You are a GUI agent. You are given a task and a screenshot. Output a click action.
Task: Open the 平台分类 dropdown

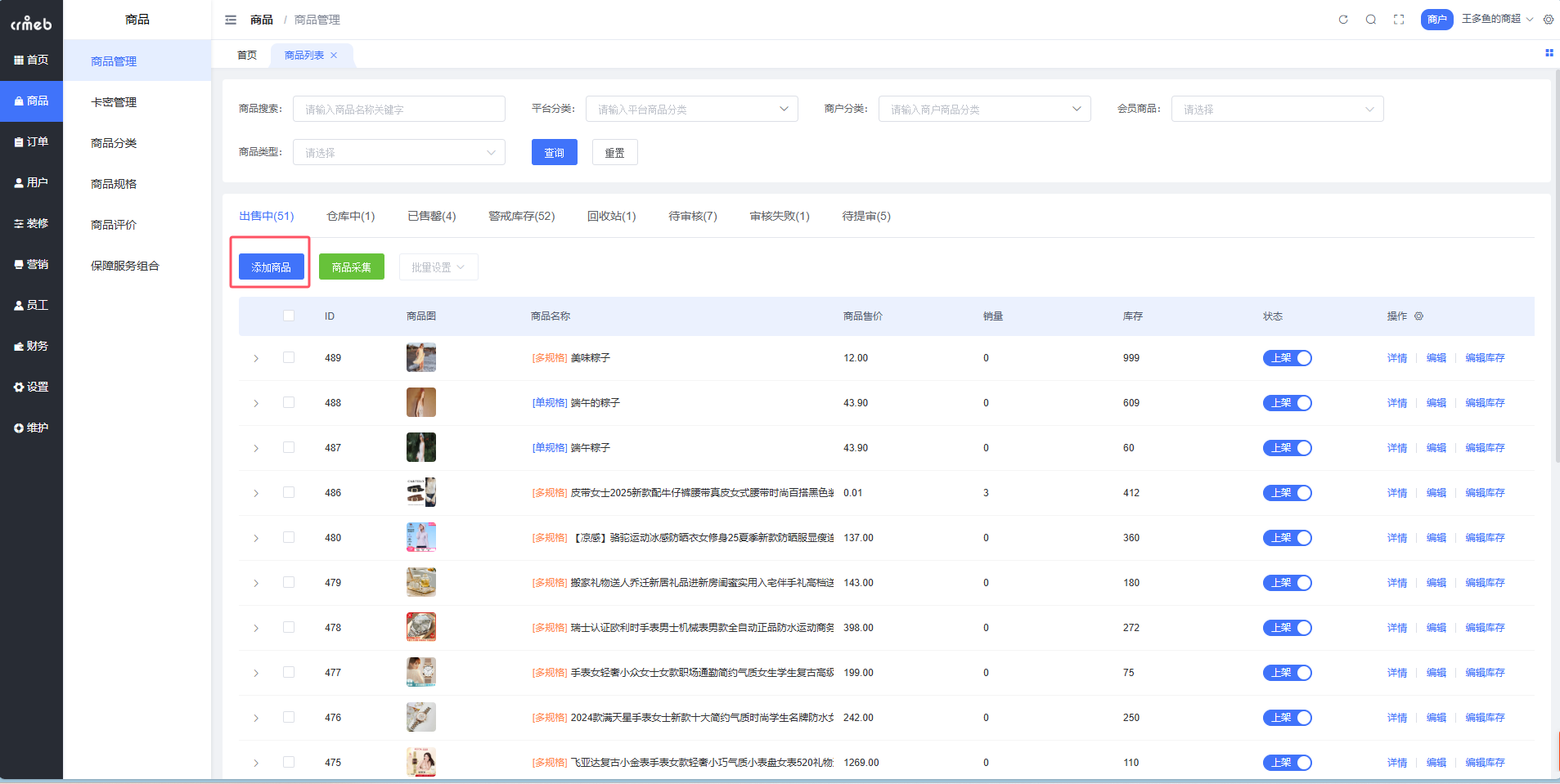point(691,109)
